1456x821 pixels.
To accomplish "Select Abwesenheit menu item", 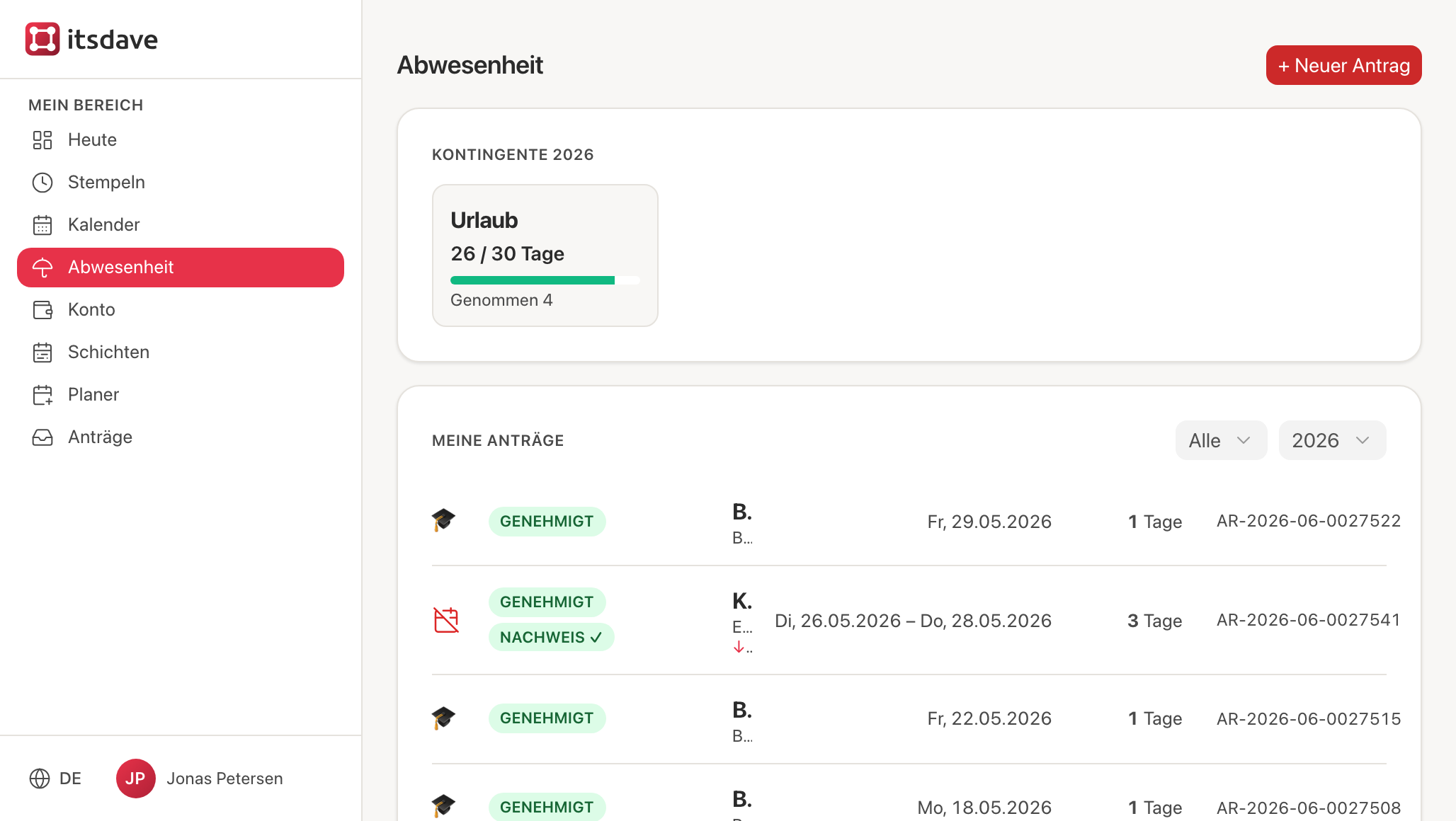I will click(x=181, y=268).
